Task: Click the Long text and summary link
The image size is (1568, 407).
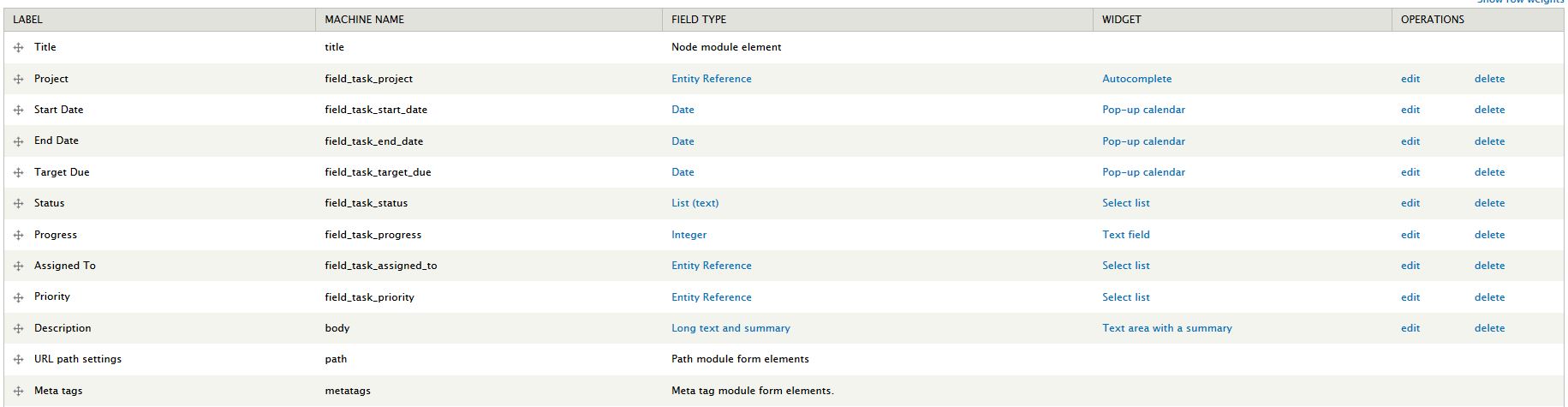Action: (730, 328)
